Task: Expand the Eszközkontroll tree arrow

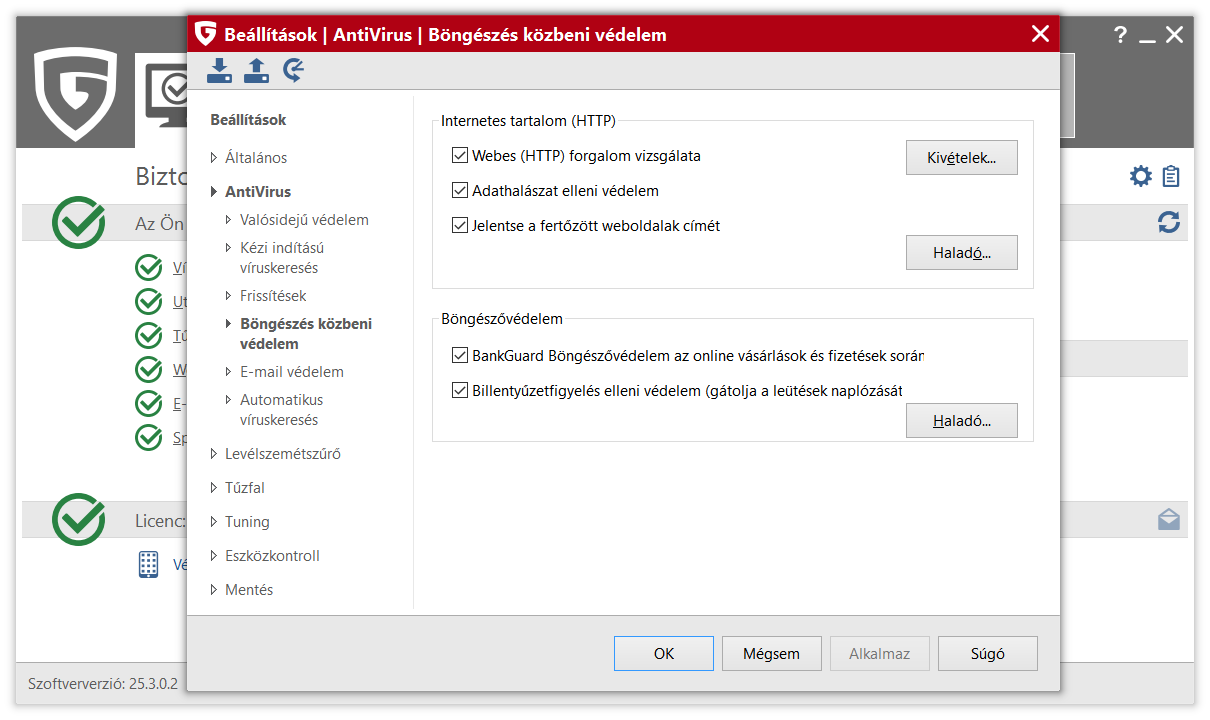Action: [214, 556]
